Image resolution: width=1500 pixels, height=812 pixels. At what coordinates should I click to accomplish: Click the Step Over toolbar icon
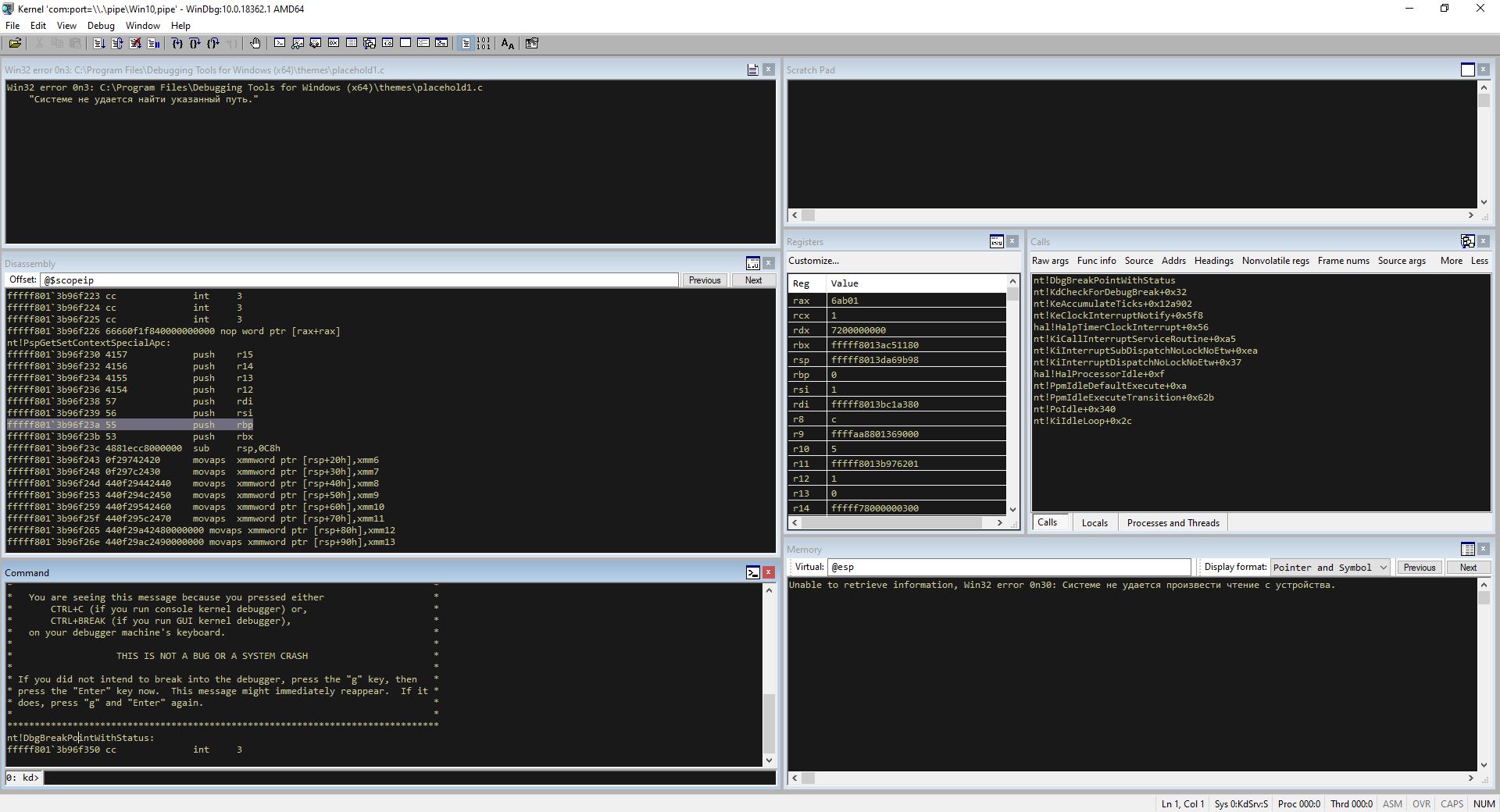(x=195, y=44)
